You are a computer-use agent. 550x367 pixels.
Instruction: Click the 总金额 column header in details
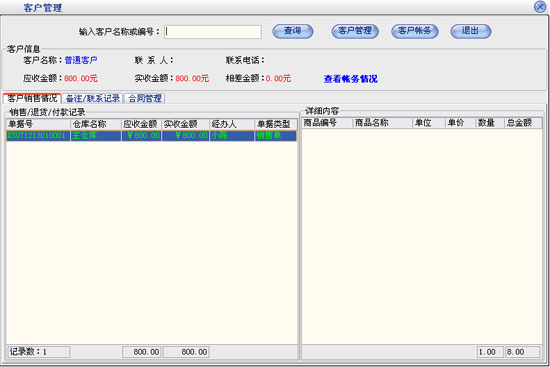click(x=523, y=123)
